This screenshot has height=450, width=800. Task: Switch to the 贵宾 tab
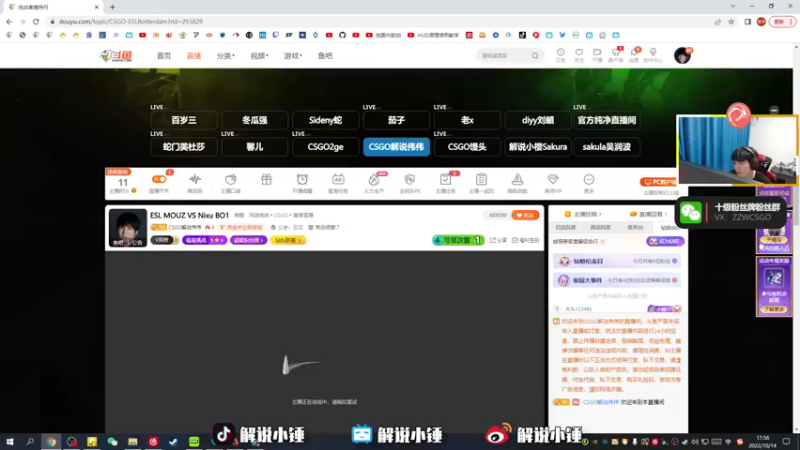[635, 228]
